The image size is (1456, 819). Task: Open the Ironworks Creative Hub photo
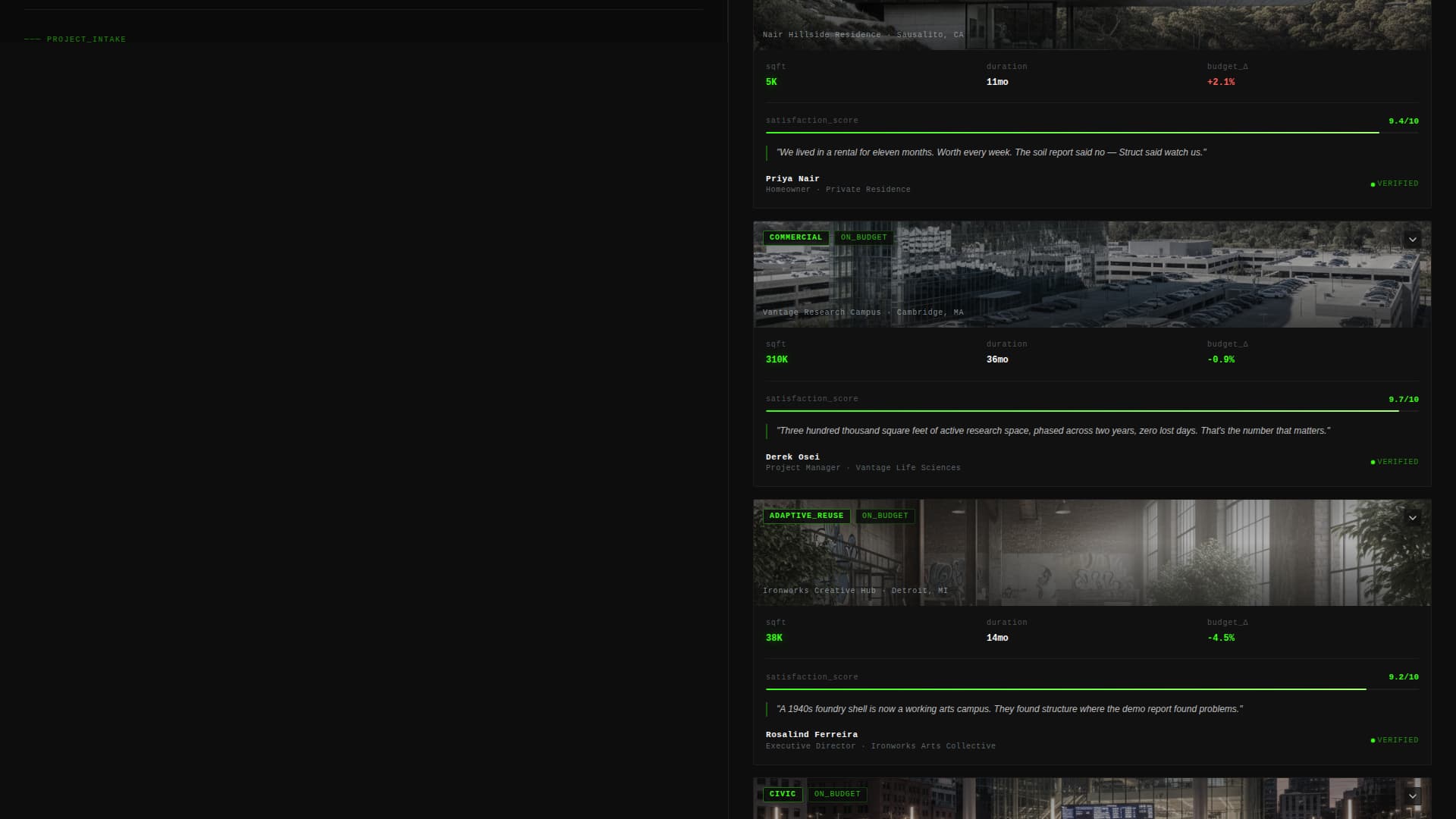pyautogui.click(x=1092, y=553)
